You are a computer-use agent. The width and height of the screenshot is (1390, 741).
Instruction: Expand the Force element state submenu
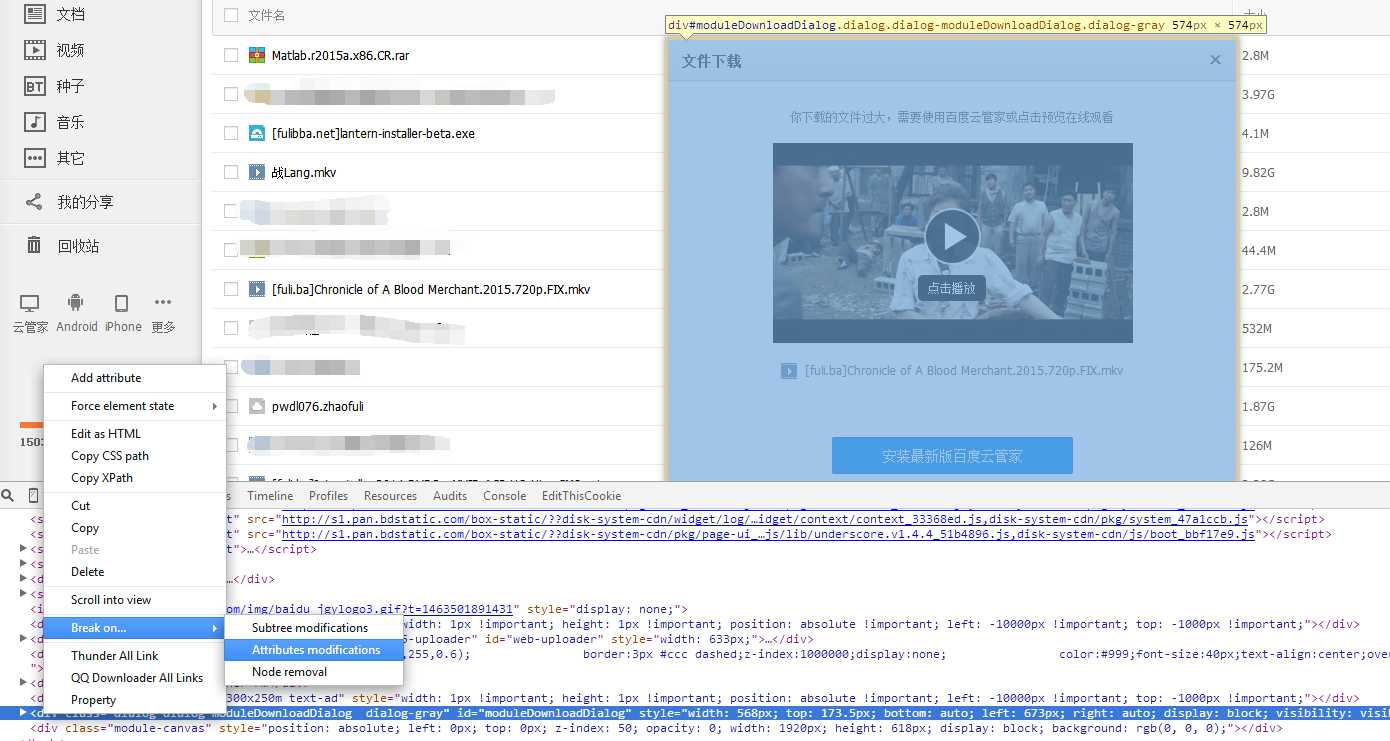click(x=135, y=406)
